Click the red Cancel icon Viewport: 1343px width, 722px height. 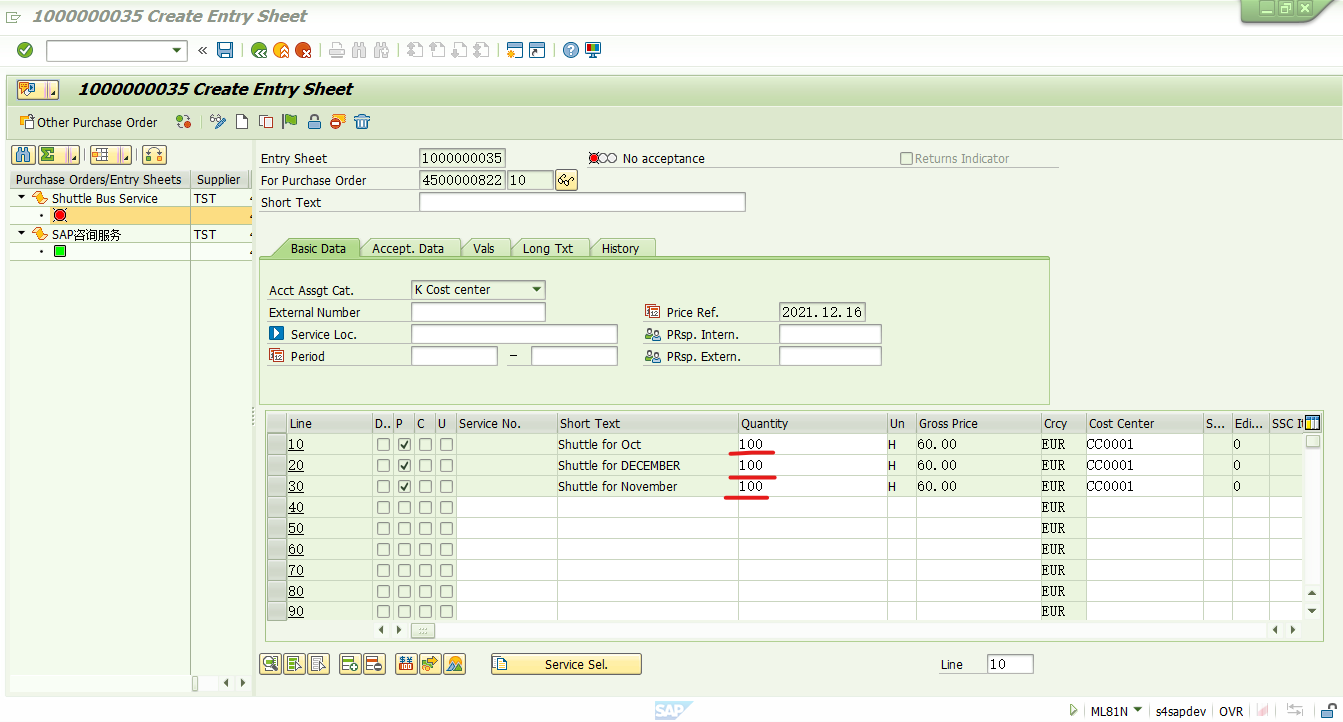[x=303, y=50]
